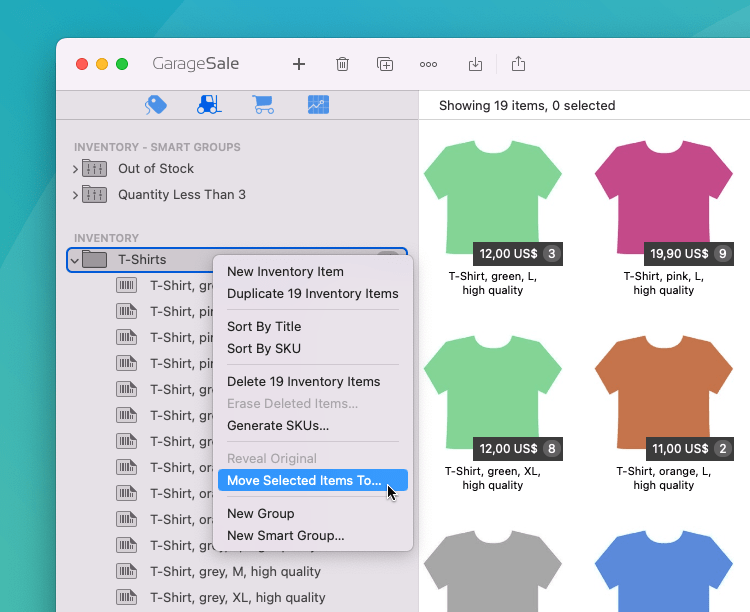Click 'T-Shirt, green, L, high quality' caption
Viewport: 750px width, 612px height.
pyautogui.click(x=493, y=283)
